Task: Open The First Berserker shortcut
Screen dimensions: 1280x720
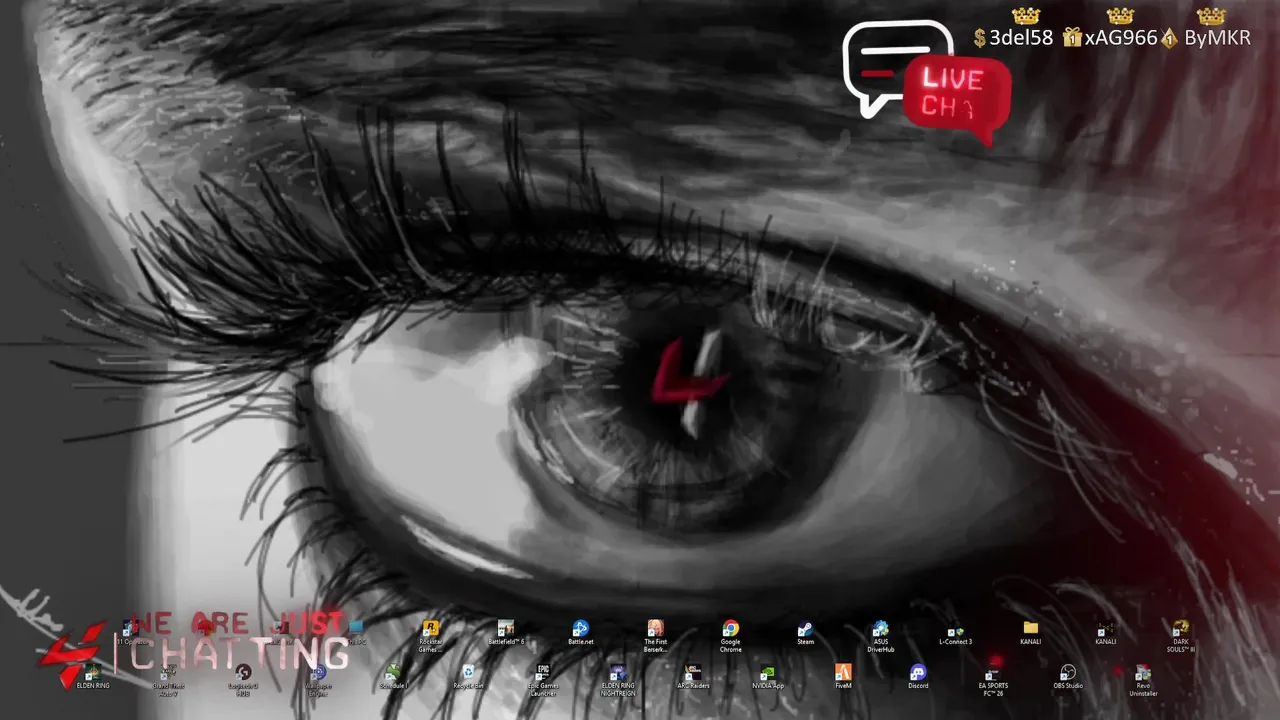Action: click(656, 636)
